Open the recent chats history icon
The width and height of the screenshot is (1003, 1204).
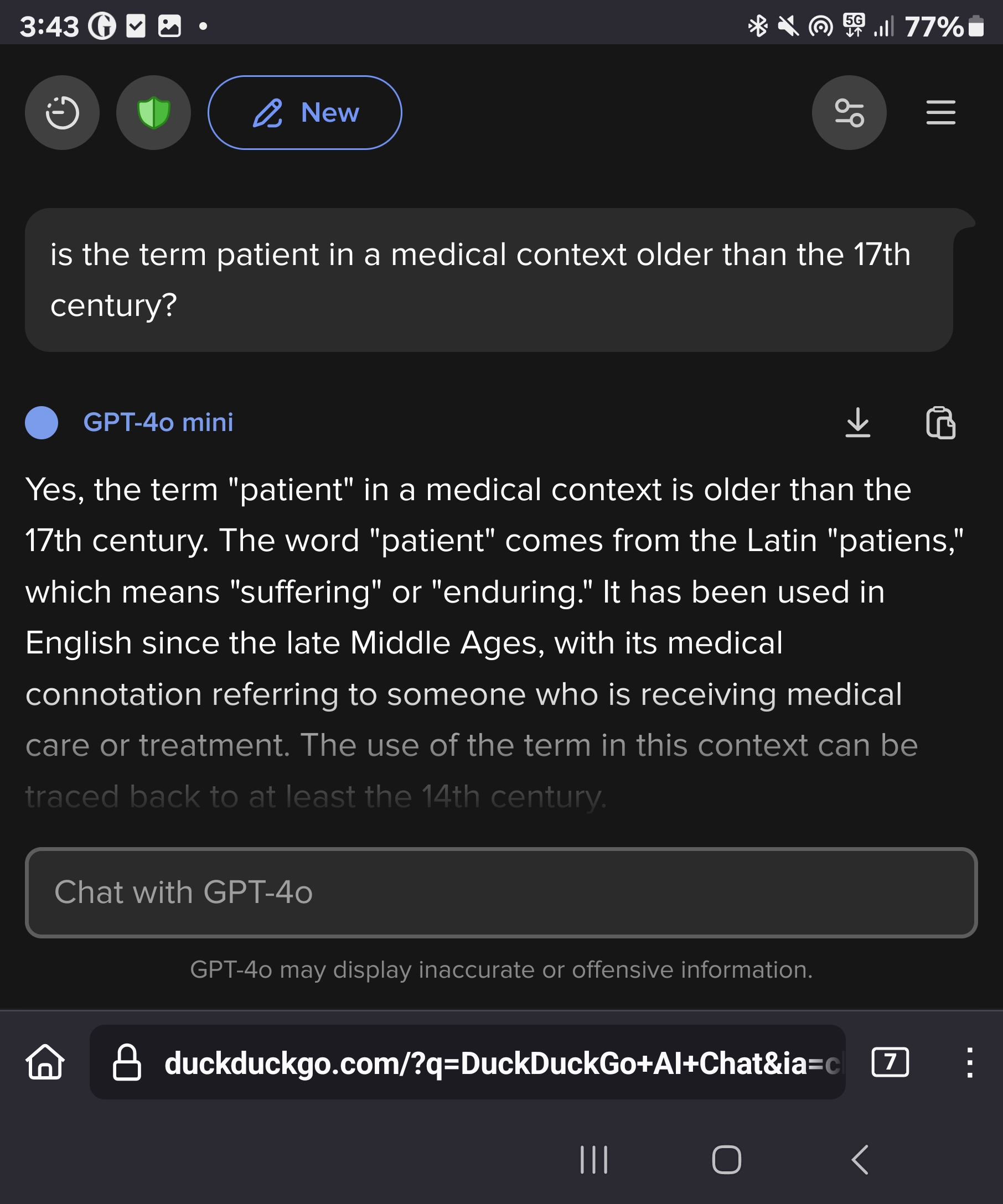(62, 112)
